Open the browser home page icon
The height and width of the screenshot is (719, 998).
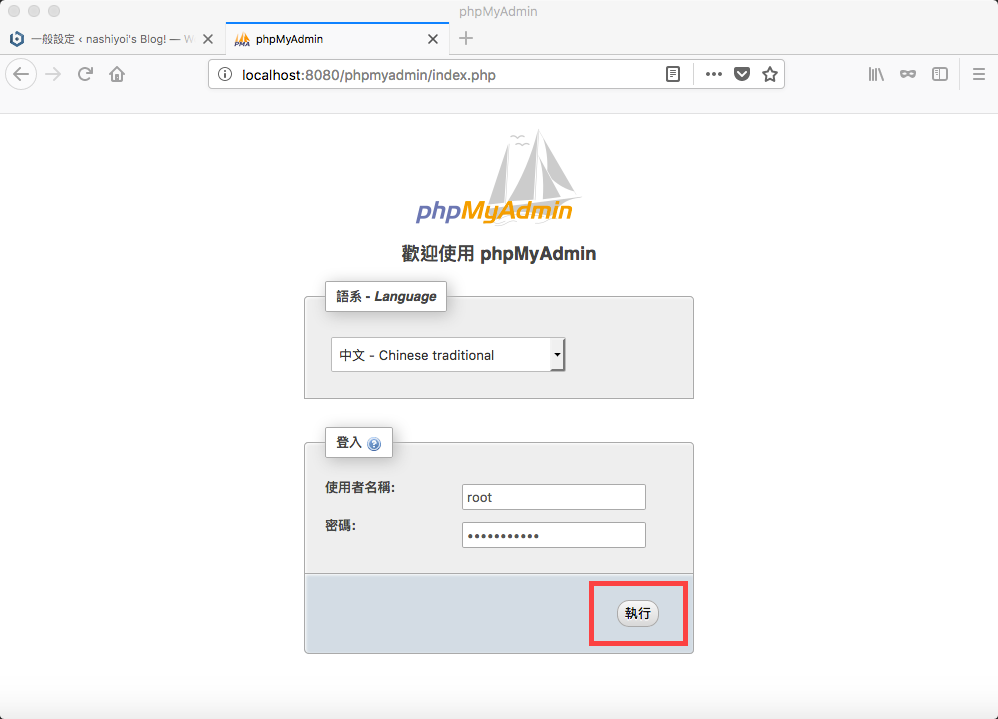click(x=117, y=74)
